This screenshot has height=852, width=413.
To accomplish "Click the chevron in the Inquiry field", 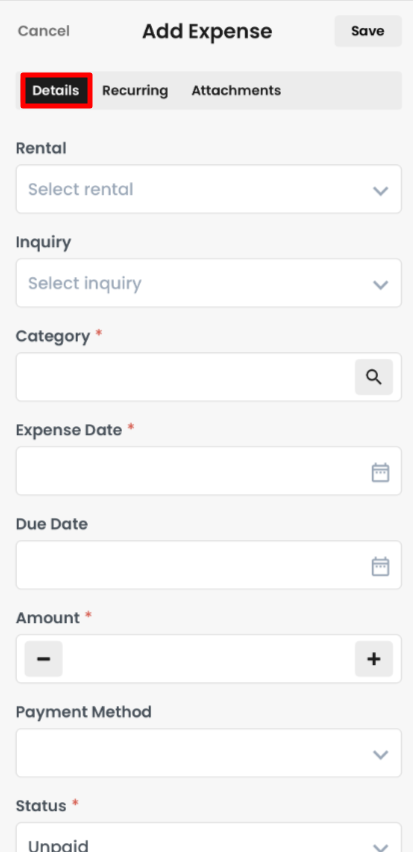I will (x=380, y=284).
